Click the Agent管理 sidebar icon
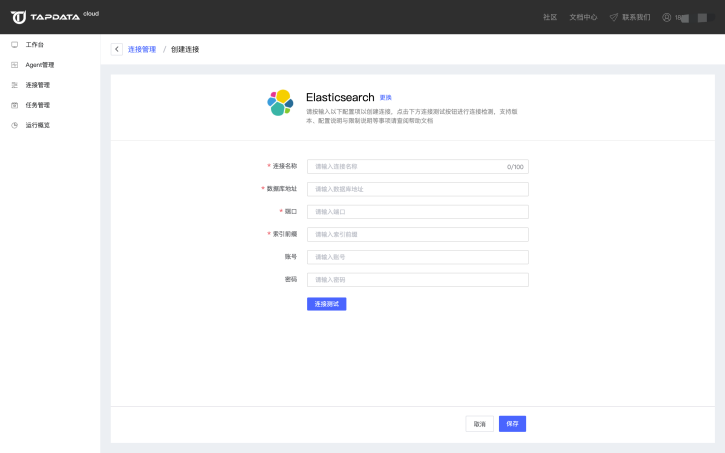Viewport: 725px width, 453px height. (x=15, y=65)
